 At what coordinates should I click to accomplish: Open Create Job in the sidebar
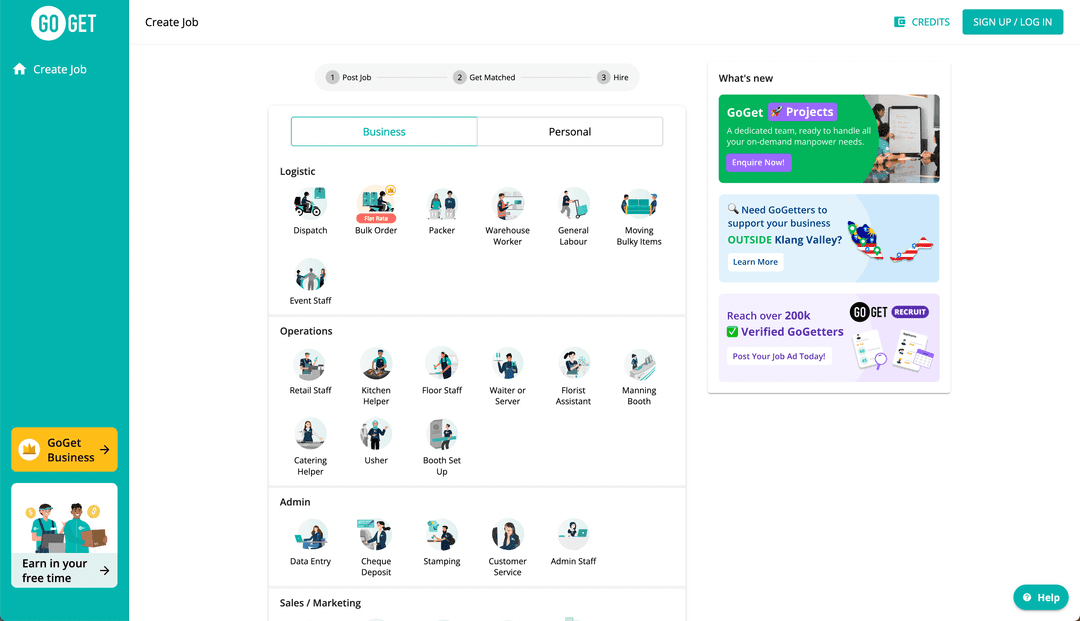point(59,70)
